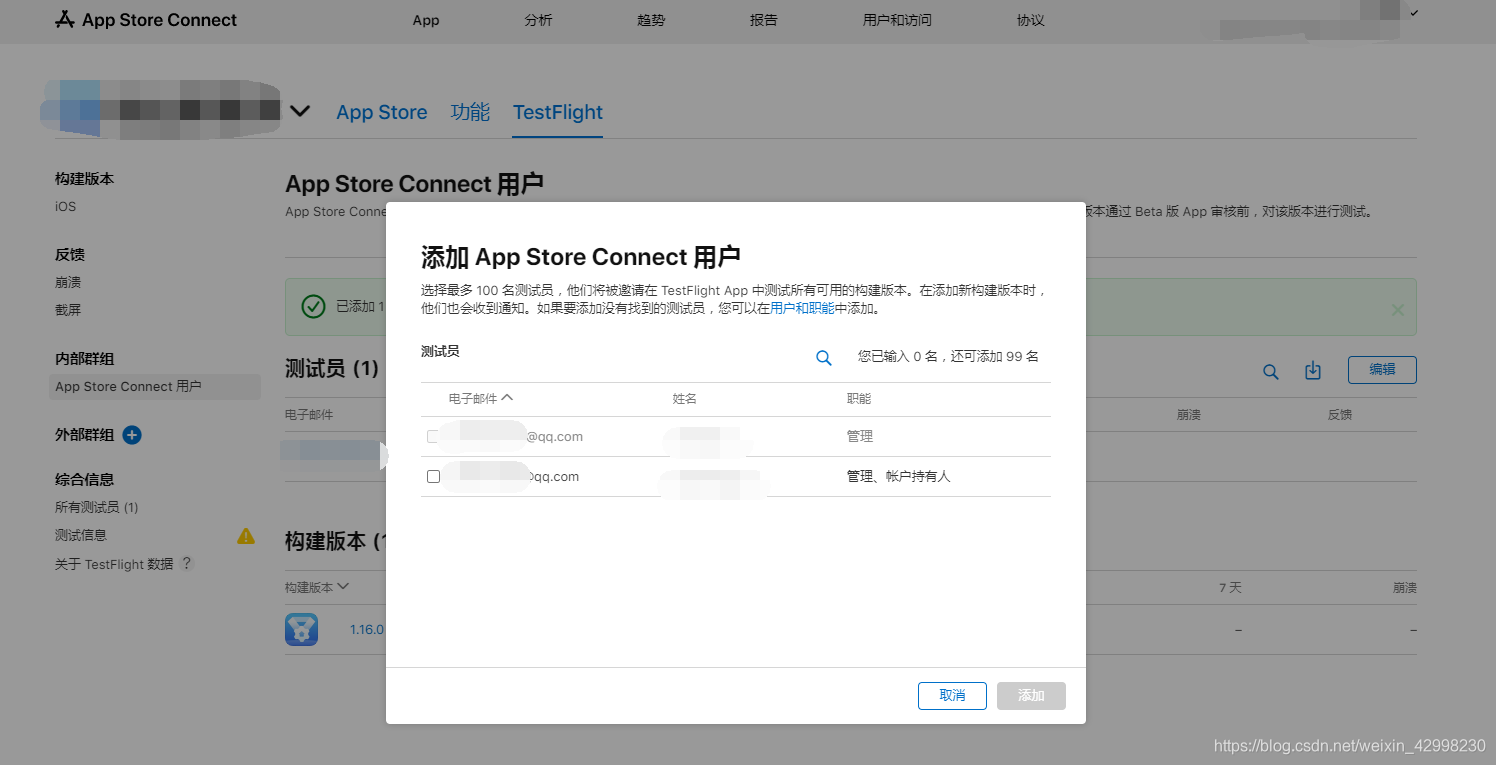Viewport: 1496px width, 765px height.
Task: Open the search icon in the dialog
Action: click(x=824, y=358)
